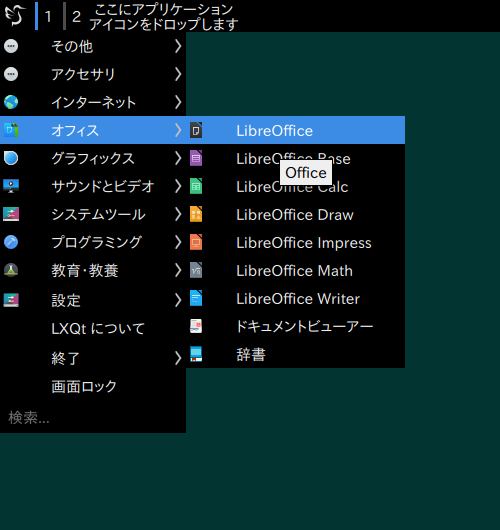Launch LibreOffice Base
The image size is (500, 530).
pos(295,158)
